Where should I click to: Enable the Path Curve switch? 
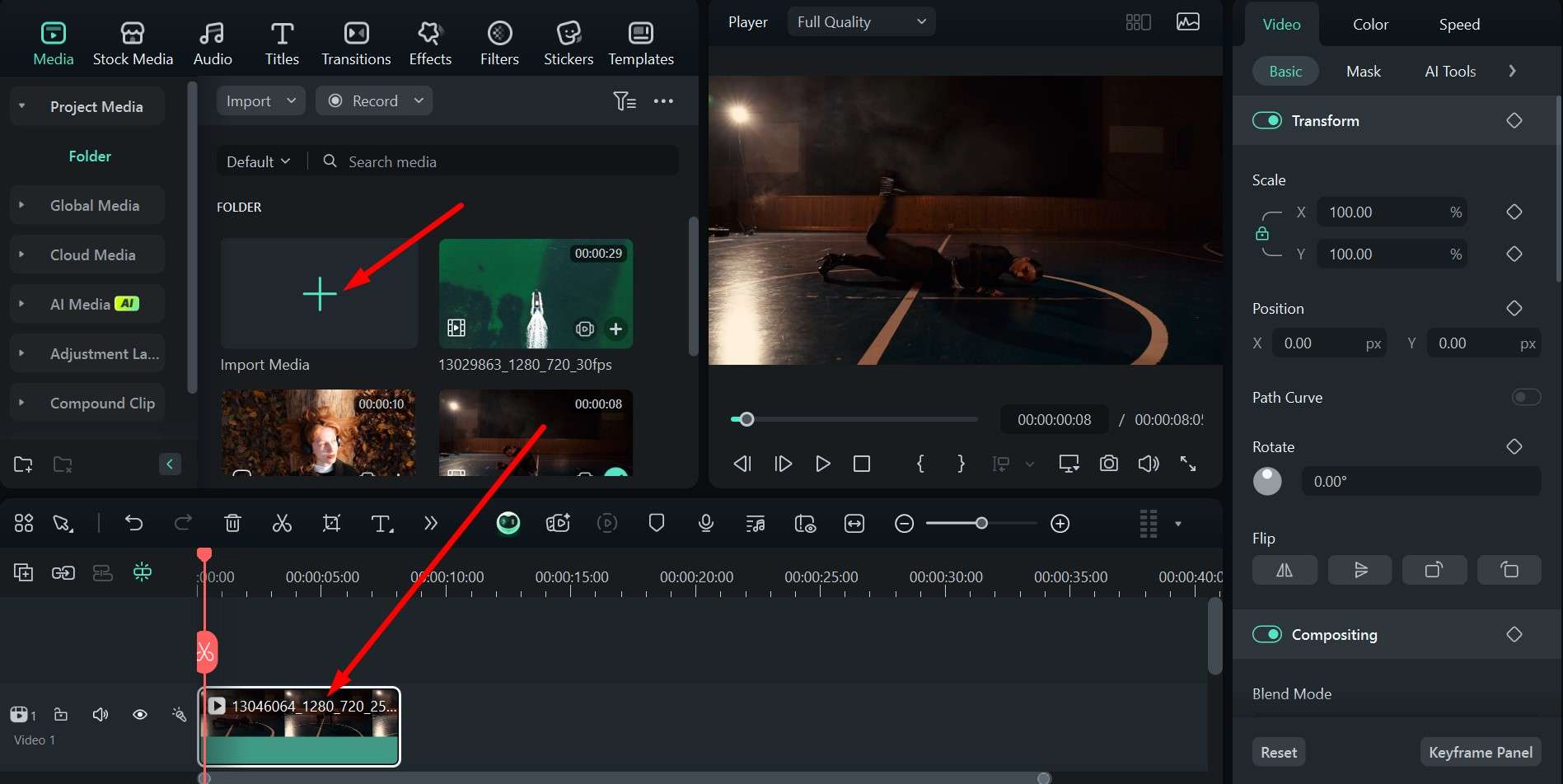point(1525,398)
